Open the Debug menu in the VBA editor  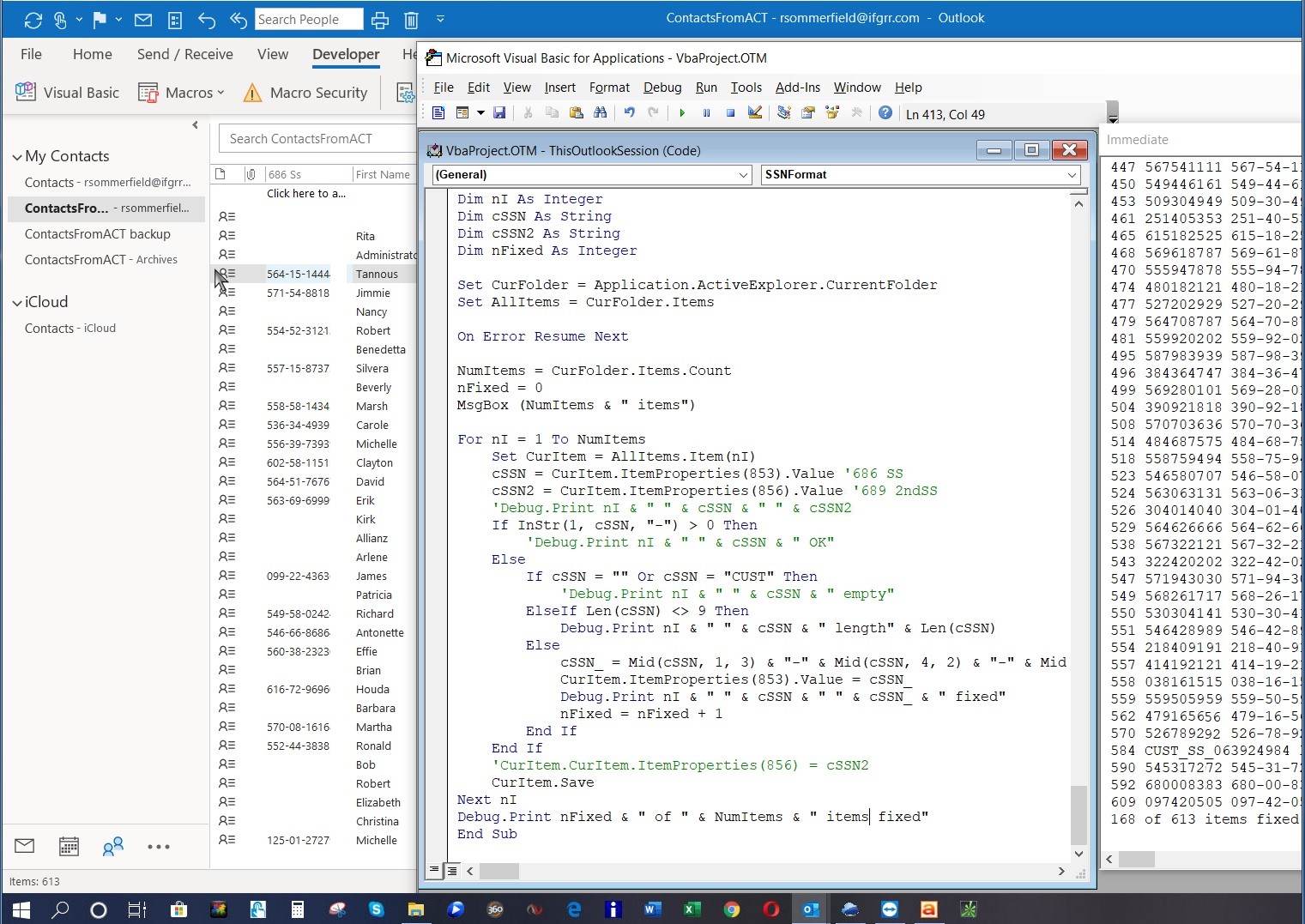click(662, 88)
